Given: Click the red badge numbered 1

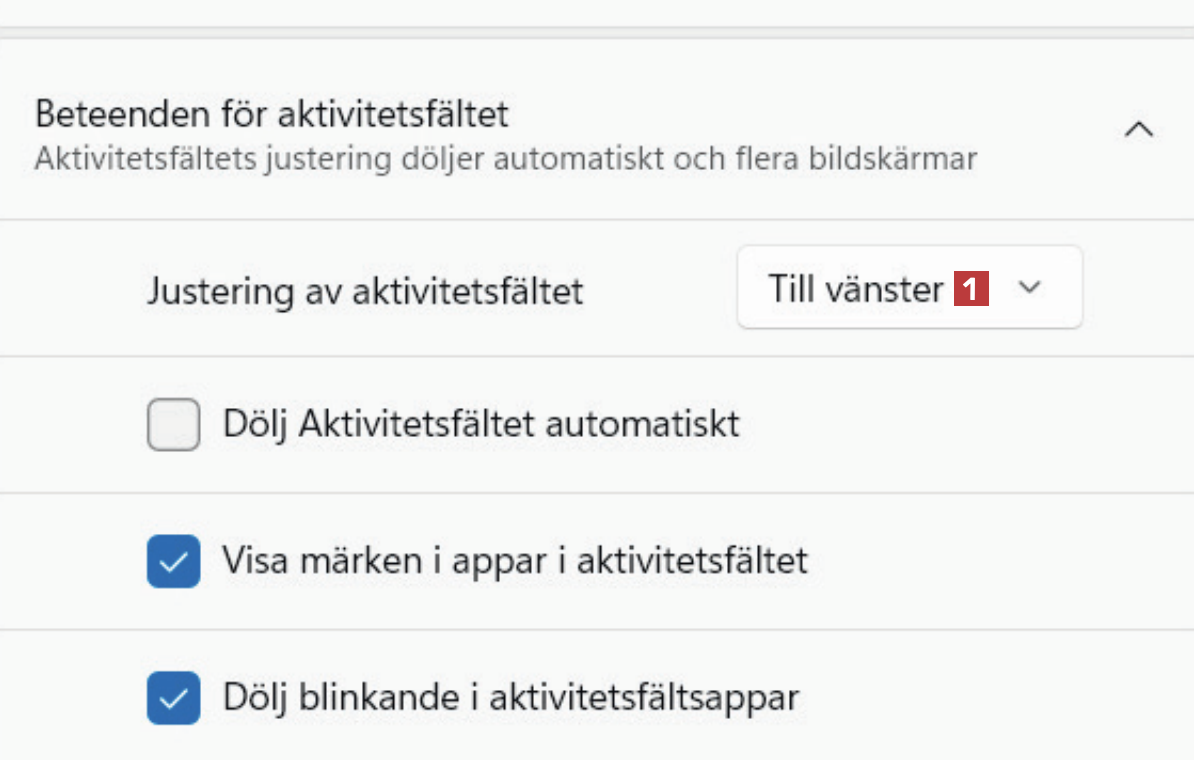Looking at the screenshot, I should pyautogui.click(x=971, y=290).
